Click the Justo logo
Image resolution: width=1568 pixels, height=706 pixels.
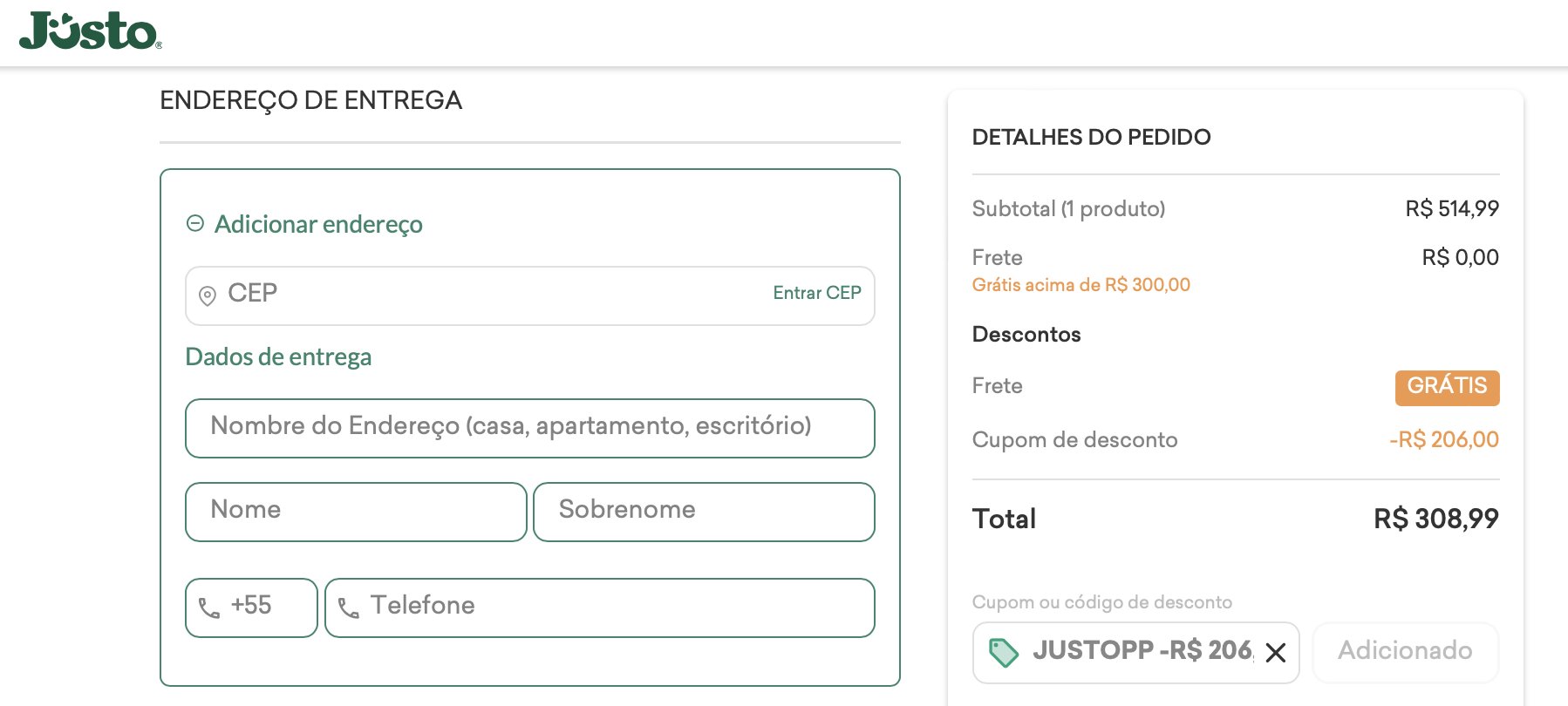[x=90, y=31]
